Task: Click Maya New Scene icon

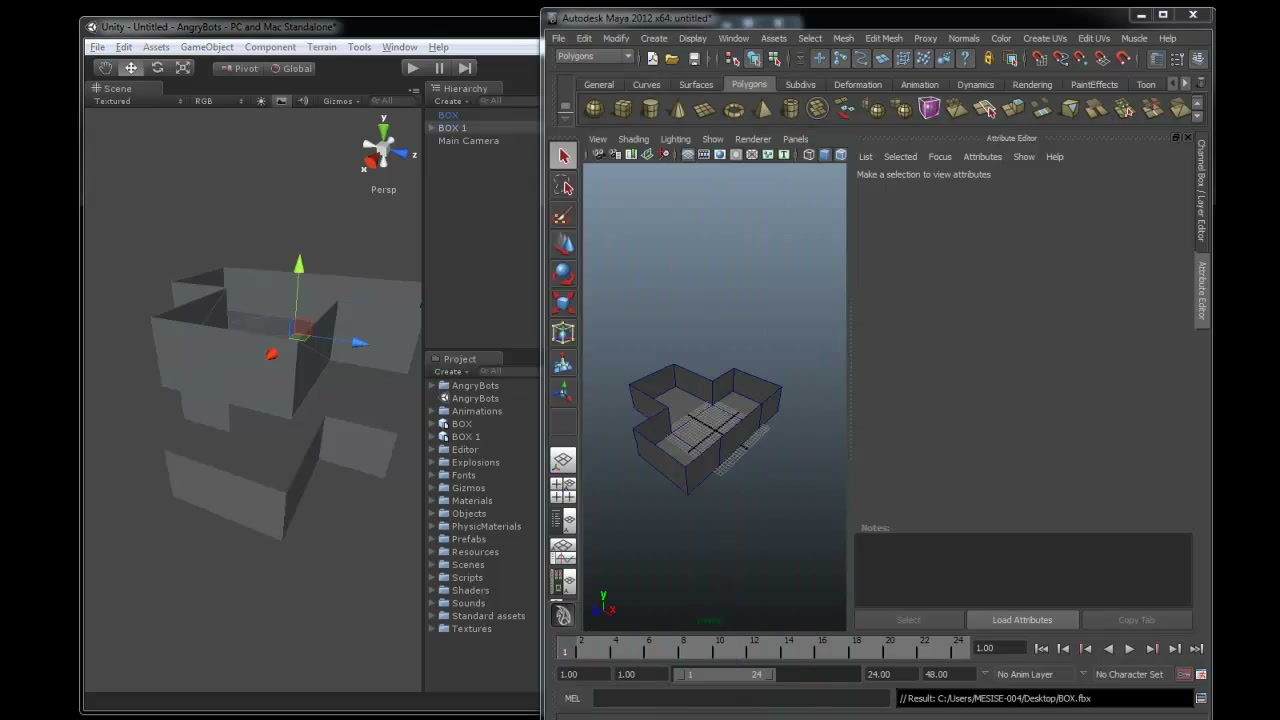Action: [652, 59]
